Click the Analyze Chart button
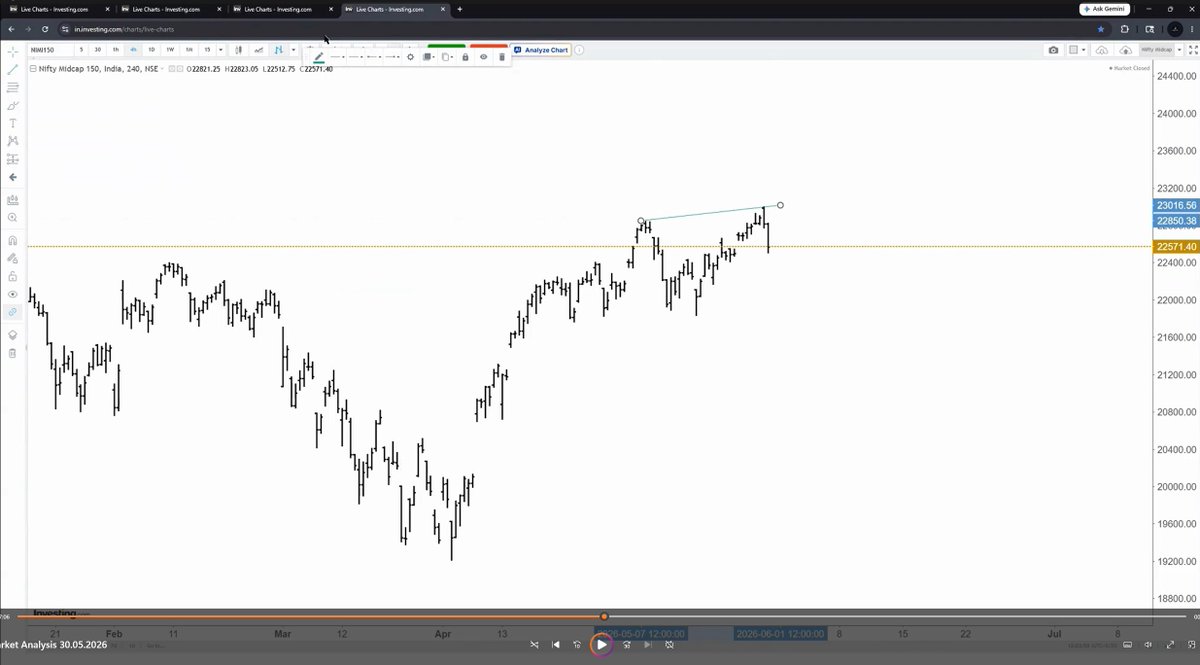Image resolution: width=1200 pixels, height=665 pixels. click(x=541, y=49)
